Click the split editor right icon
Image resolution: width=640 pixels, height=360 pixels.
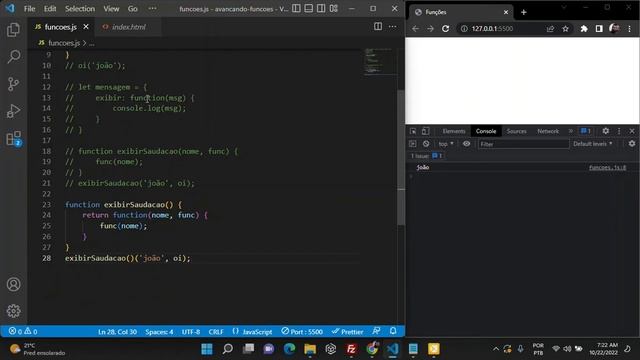pos(378,27)
